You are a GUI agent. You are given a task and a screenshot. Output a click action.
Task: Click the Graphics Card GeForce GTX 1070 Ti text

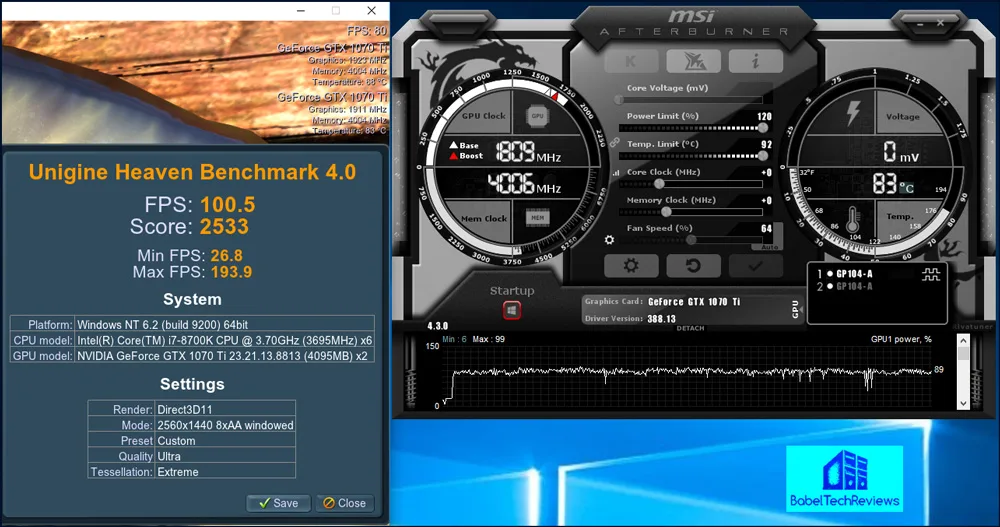[694, 302]
